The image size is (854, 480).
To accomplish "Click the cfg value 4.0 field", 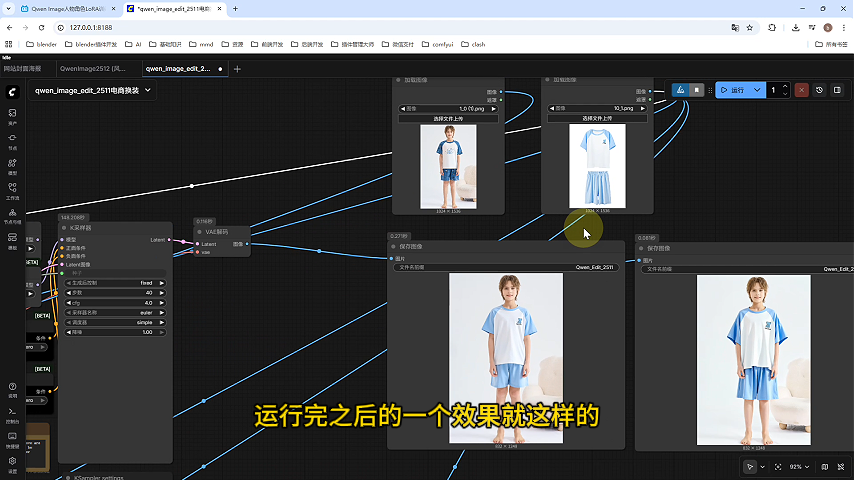I will click(x=115, y=303).
